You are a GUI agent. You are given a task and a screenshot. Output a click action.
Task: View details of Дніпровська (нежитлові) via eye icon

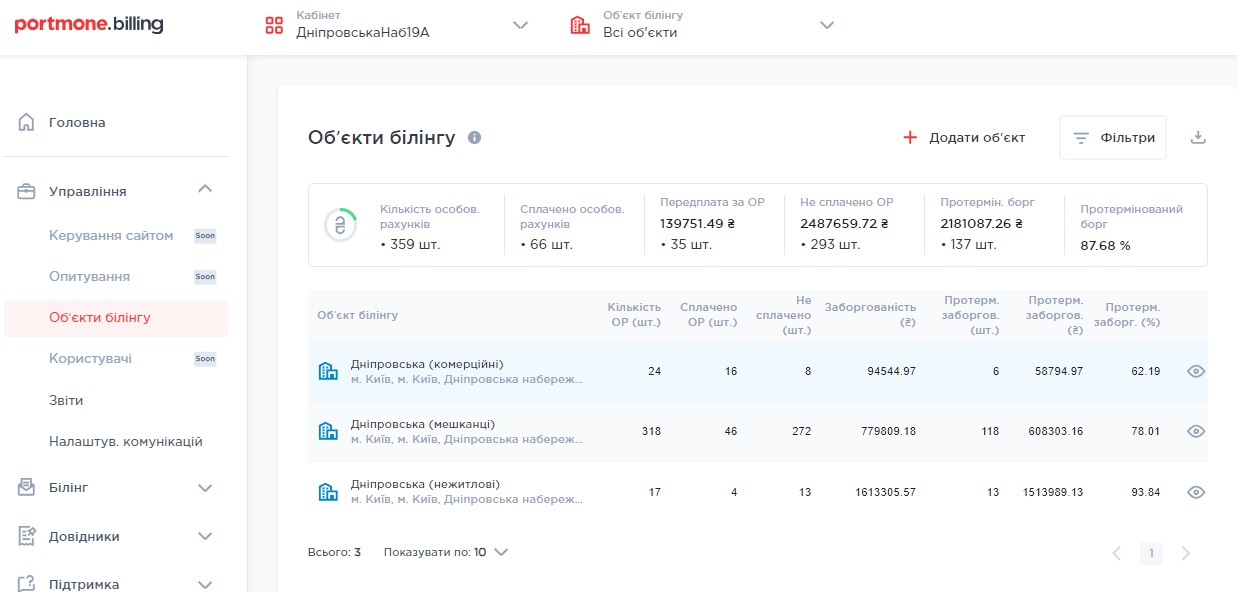click(1196, 492)
